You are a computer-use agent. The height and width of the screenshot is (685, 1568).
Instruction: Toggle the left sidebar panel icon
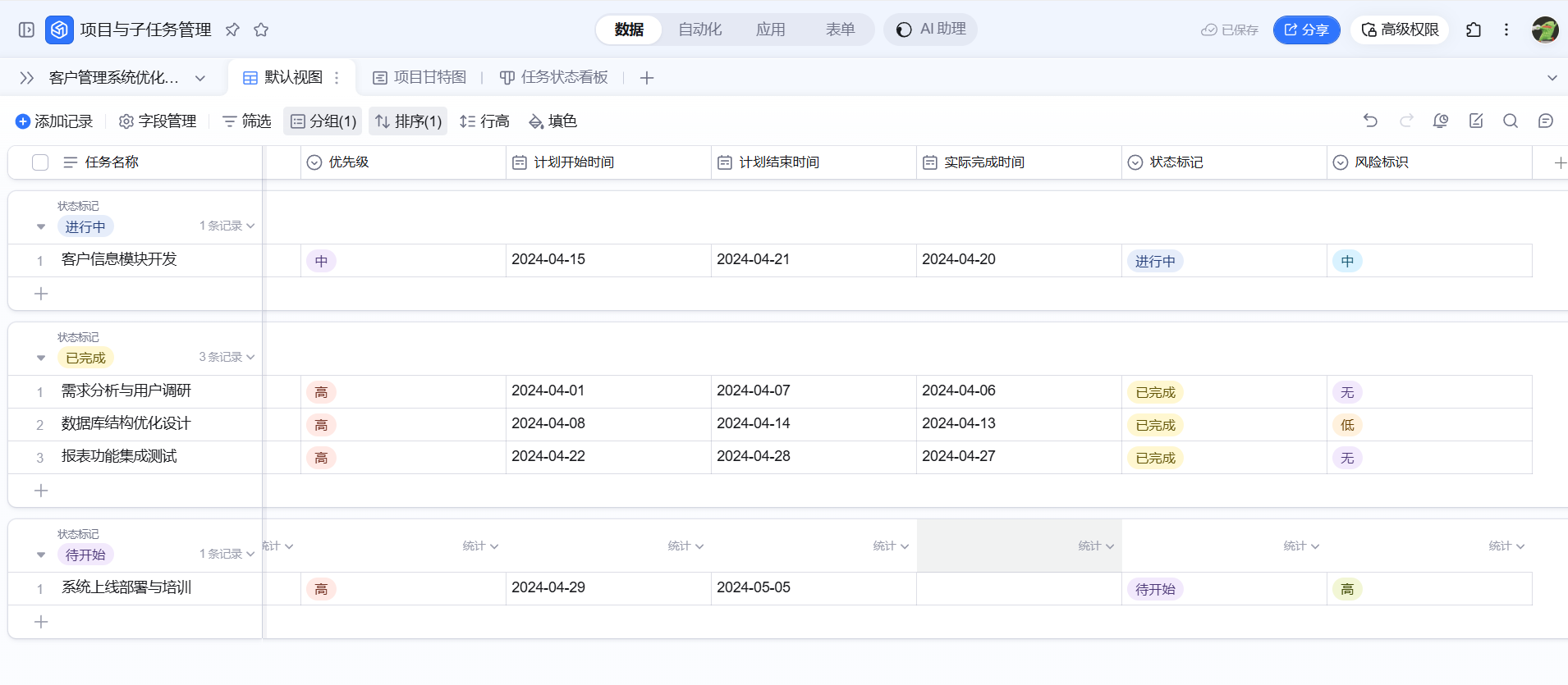pyautogui.click(x=26, y=30)
